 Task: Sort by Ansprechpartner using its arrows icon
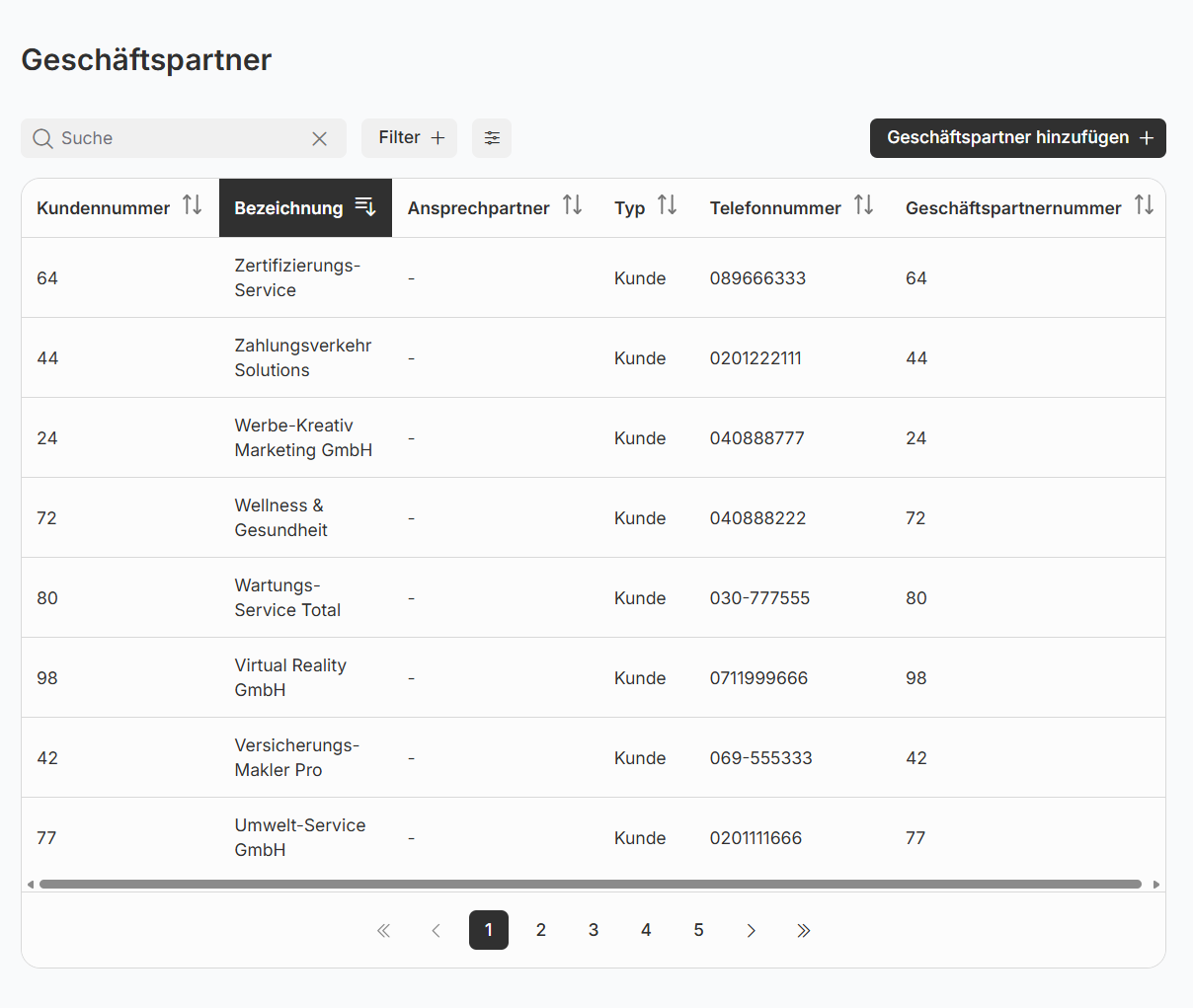tap(572, 205)
